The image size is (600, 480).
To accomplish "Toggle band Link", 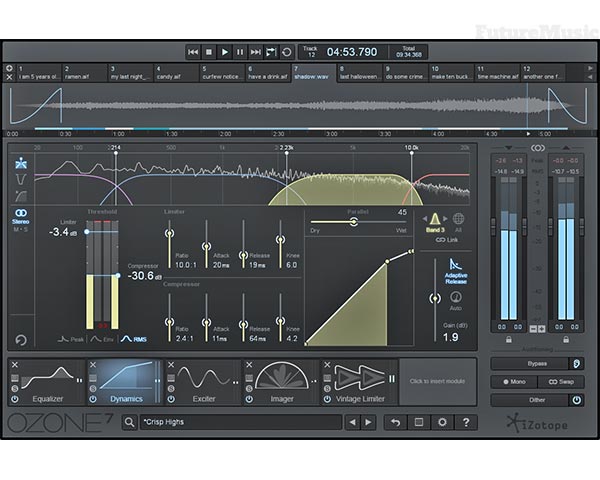I will coord(447,240).
